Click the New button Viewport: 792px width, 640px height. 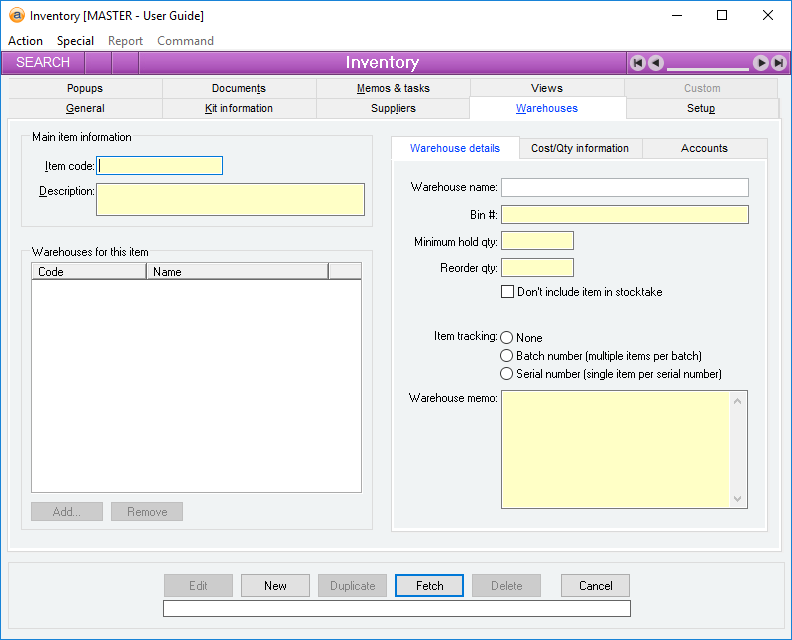276,586
